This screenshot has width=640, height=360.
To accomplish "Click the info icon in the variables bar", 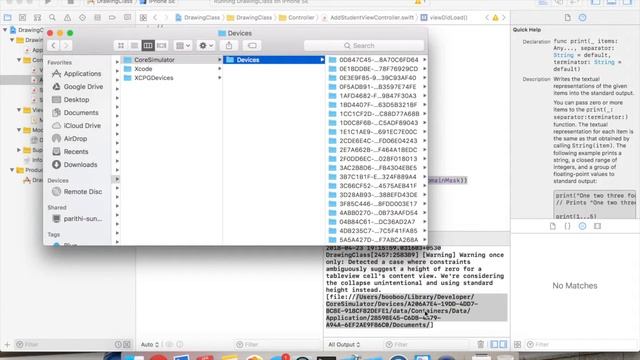I will click(x=180, y=344).
